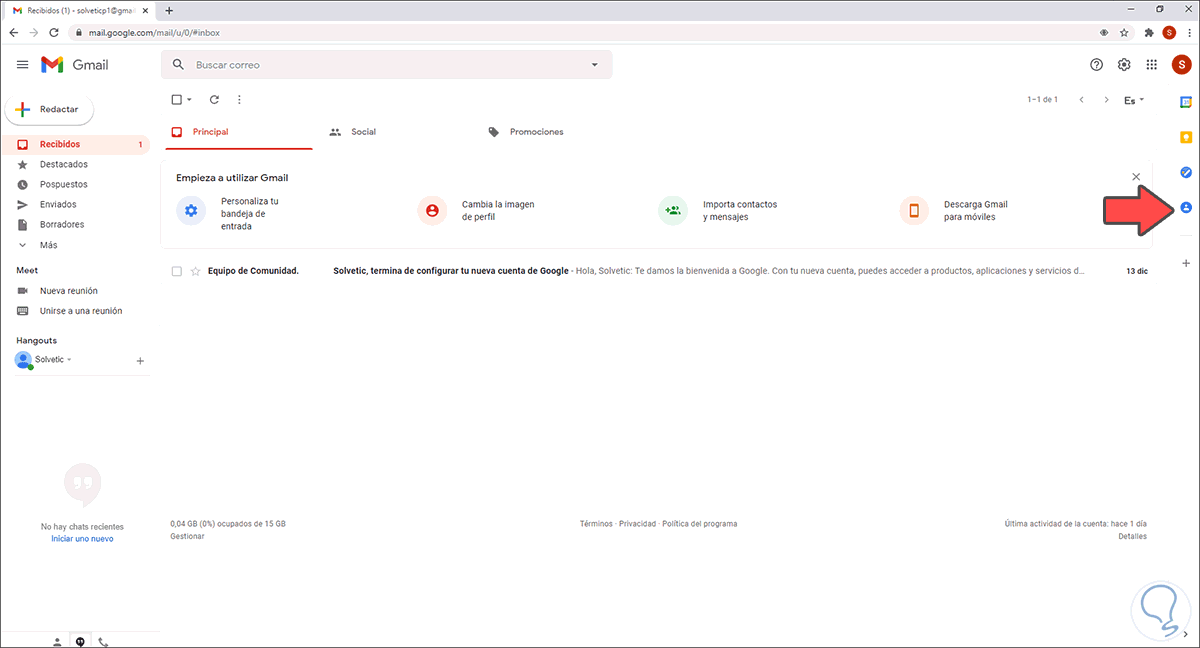This screenshot has width=1200, height=648.
Task: Click the Gestionar storage link
Action: click(188, 536)
